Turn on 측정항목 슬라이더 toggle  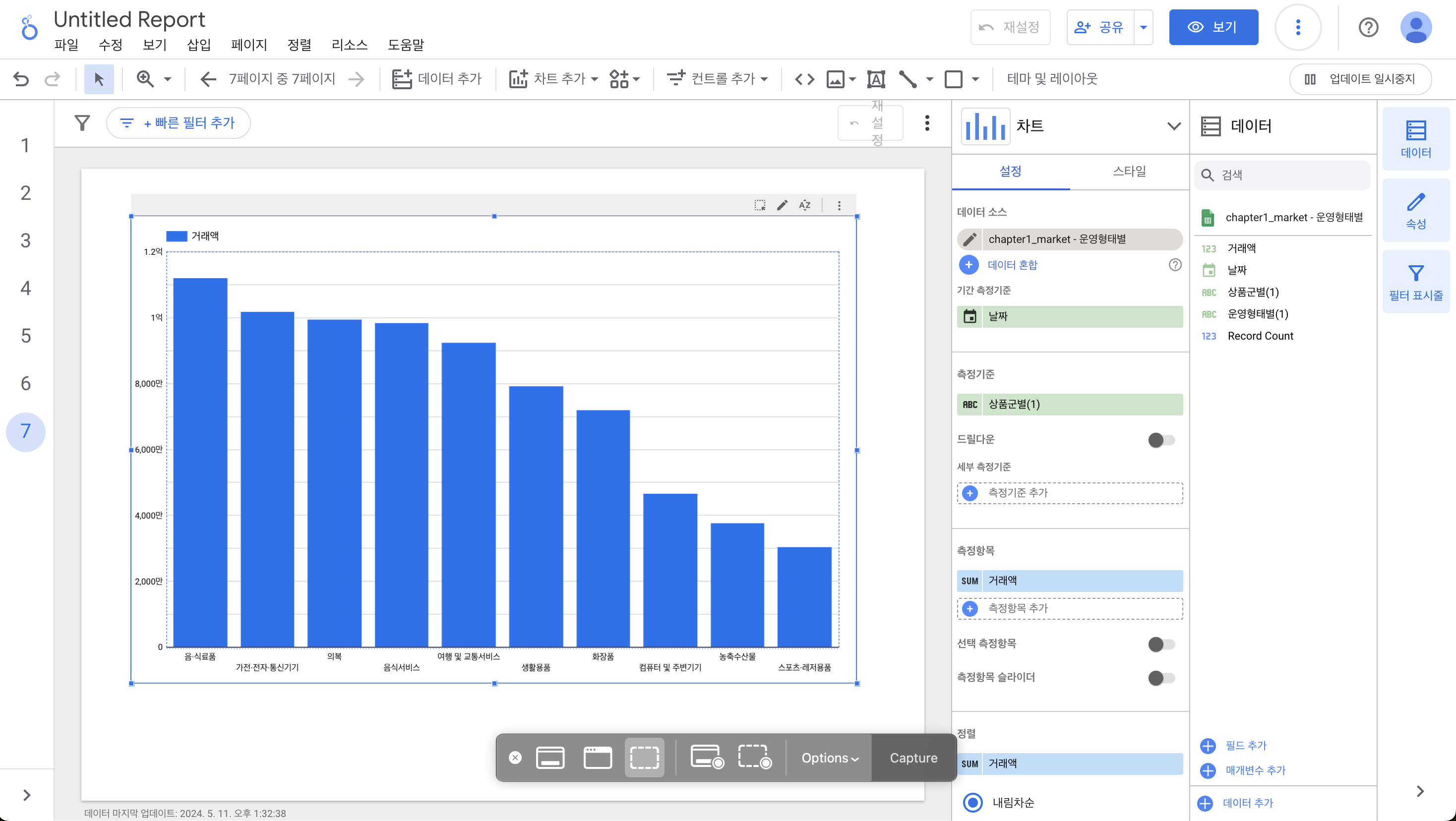(x=1161, y=678)
